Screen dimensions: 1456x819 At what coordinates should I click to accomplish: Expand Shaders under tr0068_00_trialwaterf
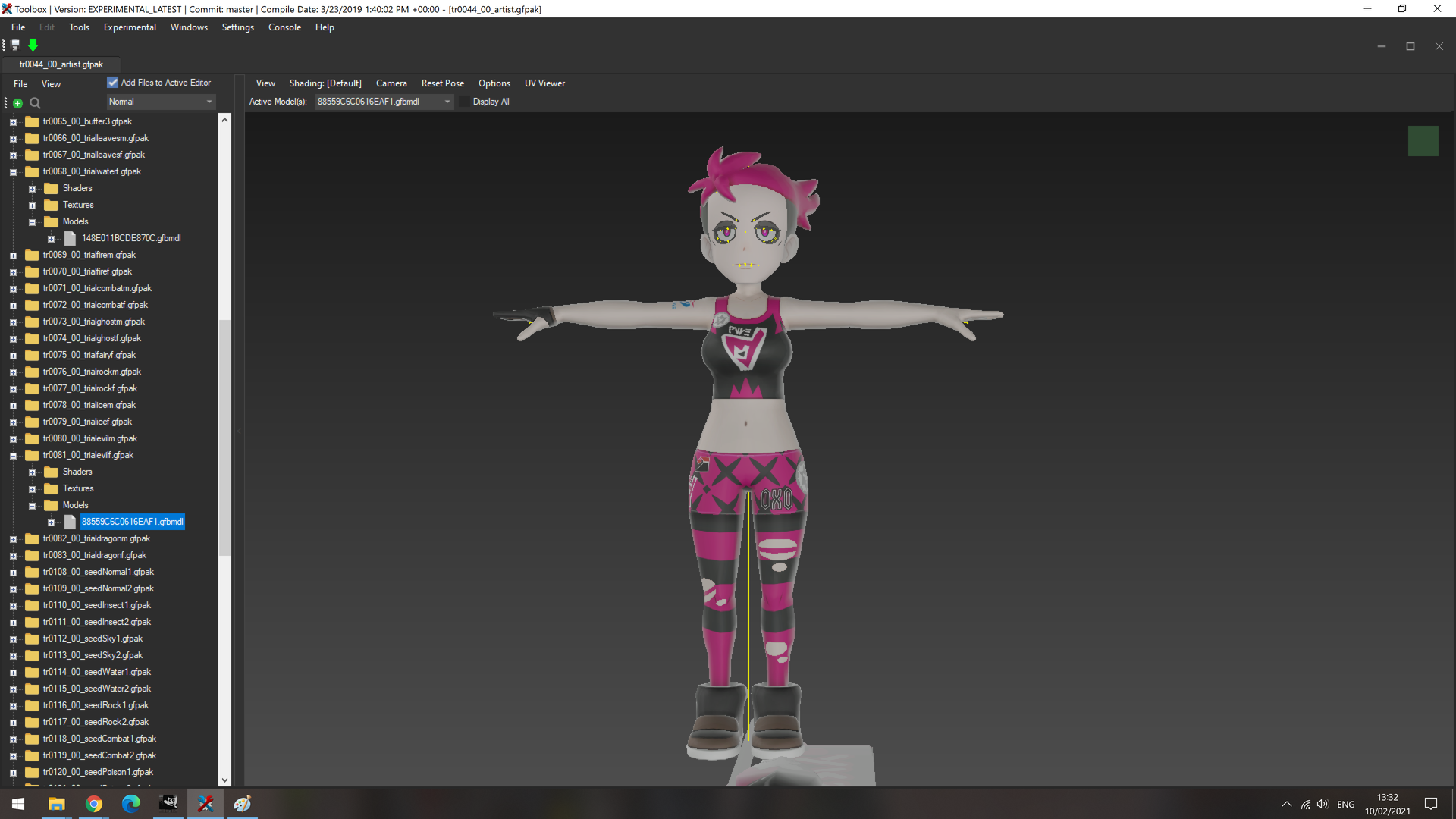(x=33, y=189)
